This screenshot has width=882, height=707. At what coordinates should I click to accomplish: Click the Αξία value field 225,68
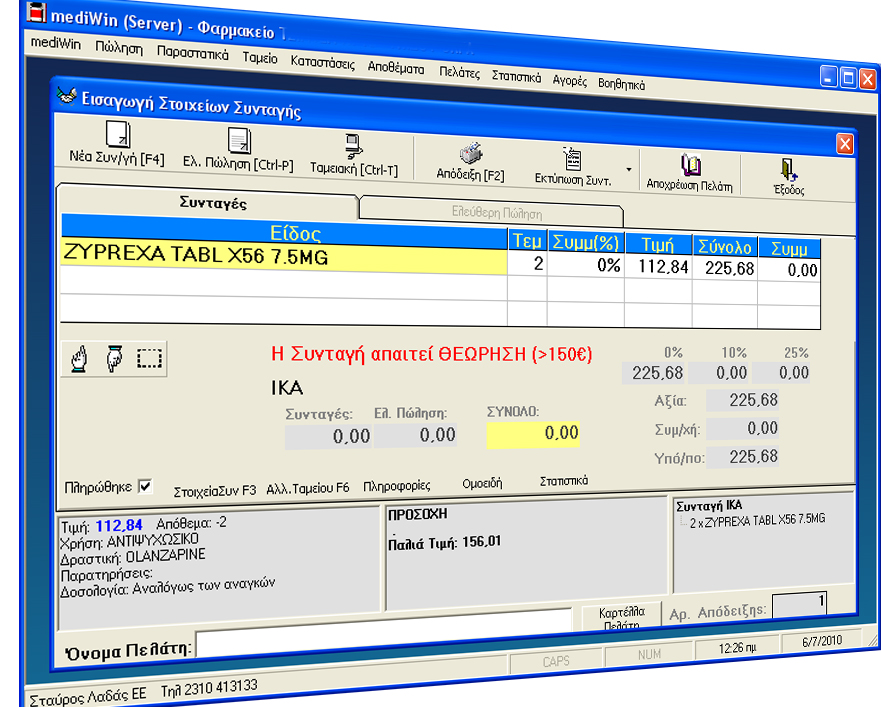click(x=742, y=400)
